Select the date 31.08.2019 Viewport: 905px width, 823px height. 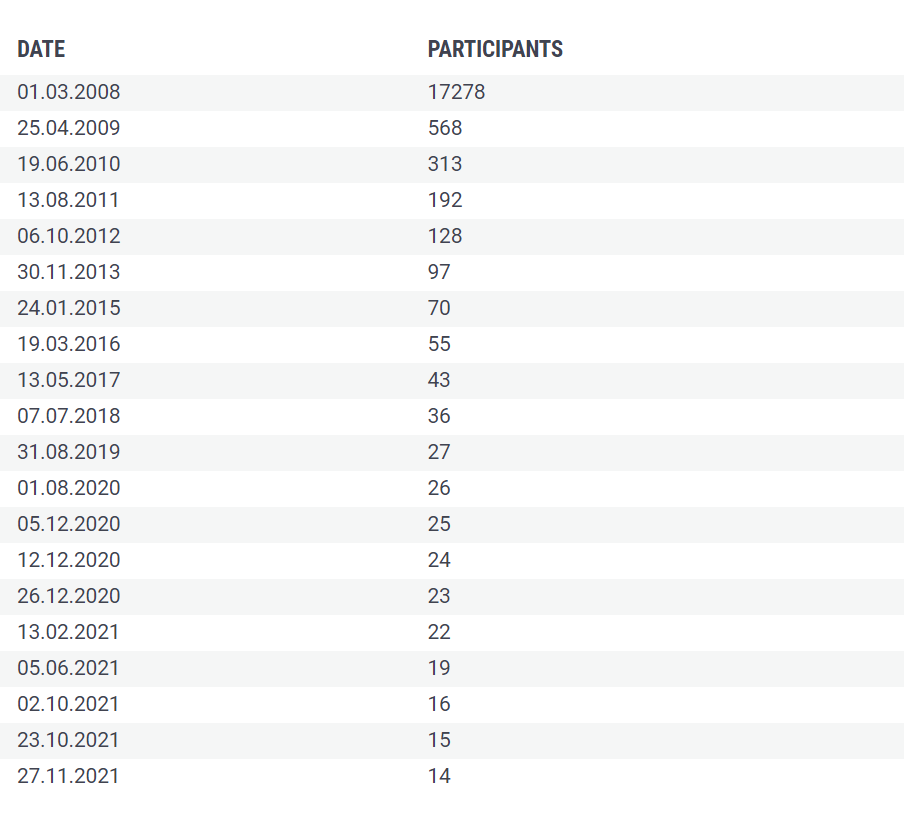[x=68, y=452]
